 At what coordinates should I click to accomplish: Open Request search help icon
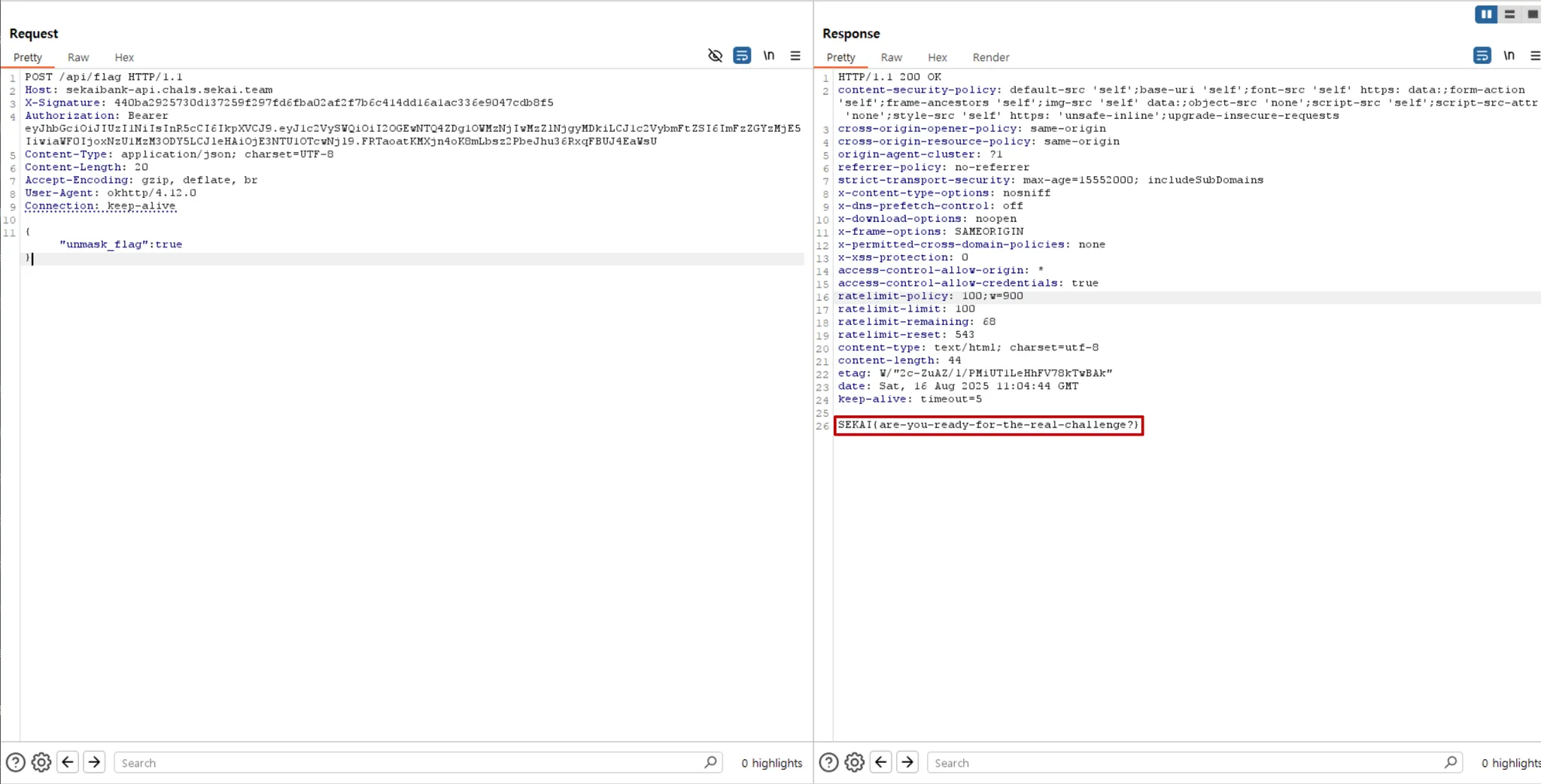(x=15, y=762)
